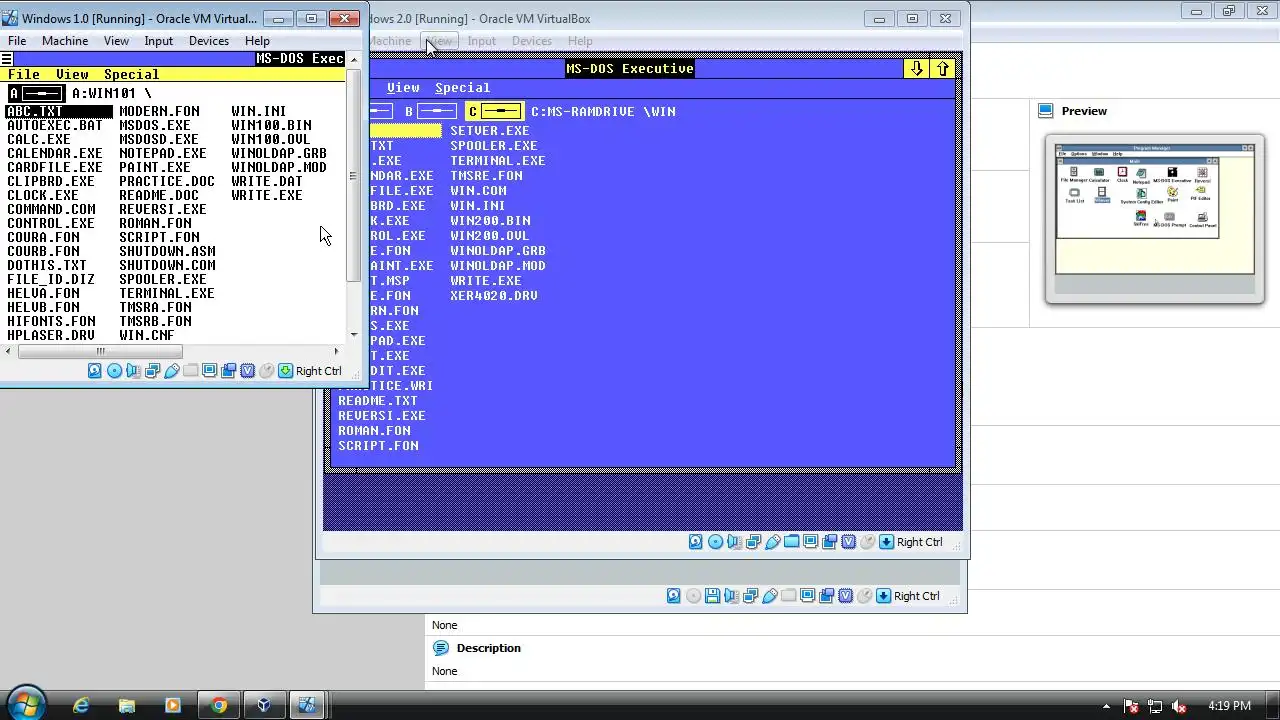The image size is (1280, 720).
Task: Open guest View menu in Windows 1.0 MS-DOS Executive
Action: [x=72, y=74]
